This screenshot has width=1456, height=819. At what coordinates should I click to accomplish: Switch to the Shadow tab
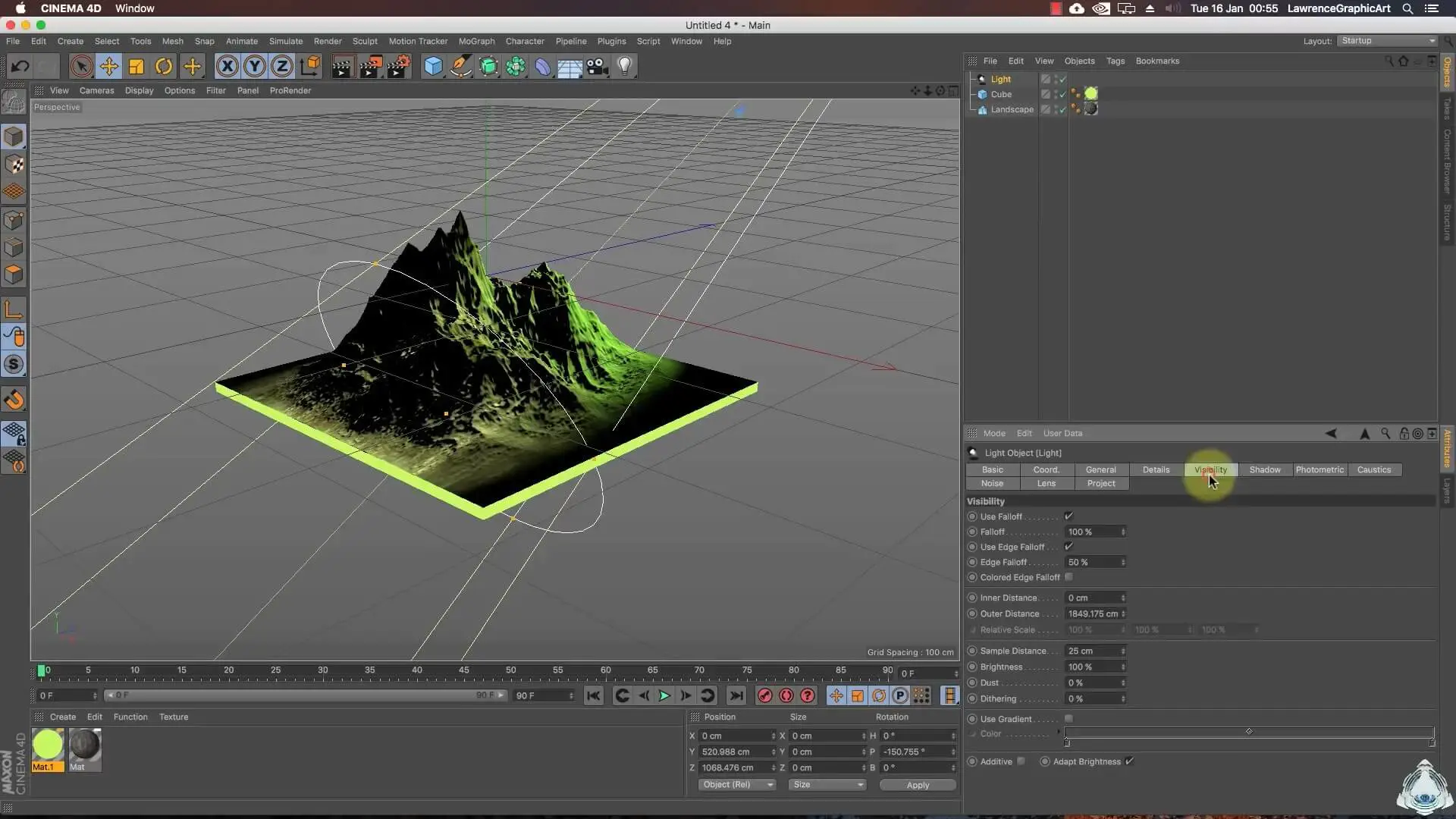[1265, 470]
